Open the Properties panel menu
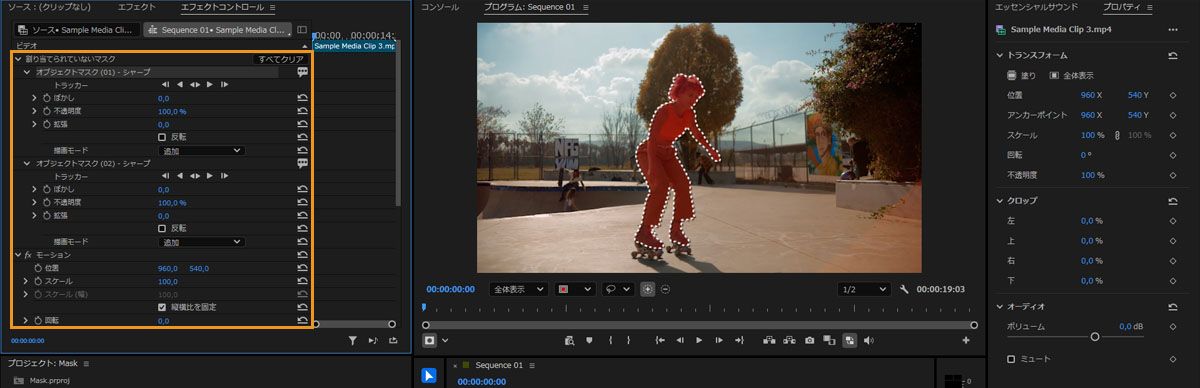The image size is (1200, 388). [x=1148, y=7]
